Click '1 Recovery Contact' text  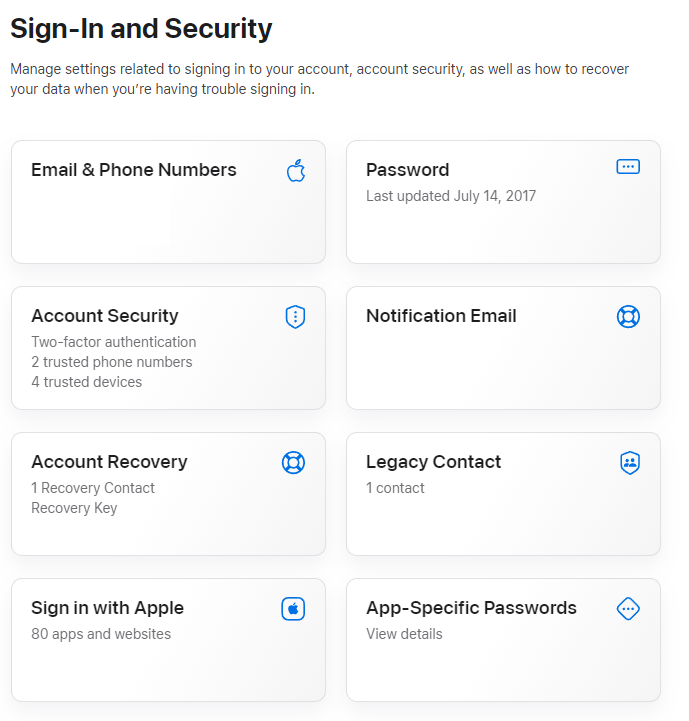click(93, 488)
